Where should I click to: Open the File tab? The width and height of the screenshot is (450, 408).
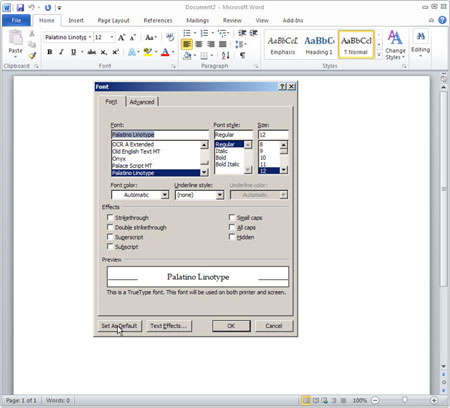coord(16,20)
